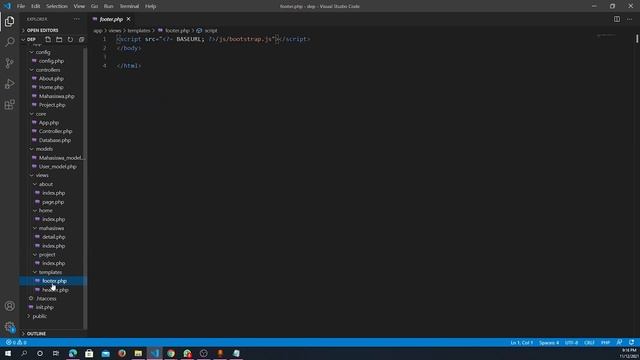Expand the Outline section
Screen dimensions: 640x360
(x=36, y=334)
